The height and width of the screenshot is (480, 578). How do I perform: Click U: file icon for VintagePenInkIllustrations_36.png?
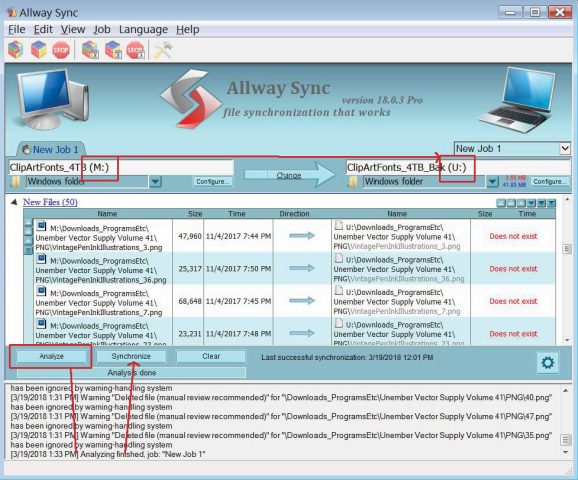(338, 258)
